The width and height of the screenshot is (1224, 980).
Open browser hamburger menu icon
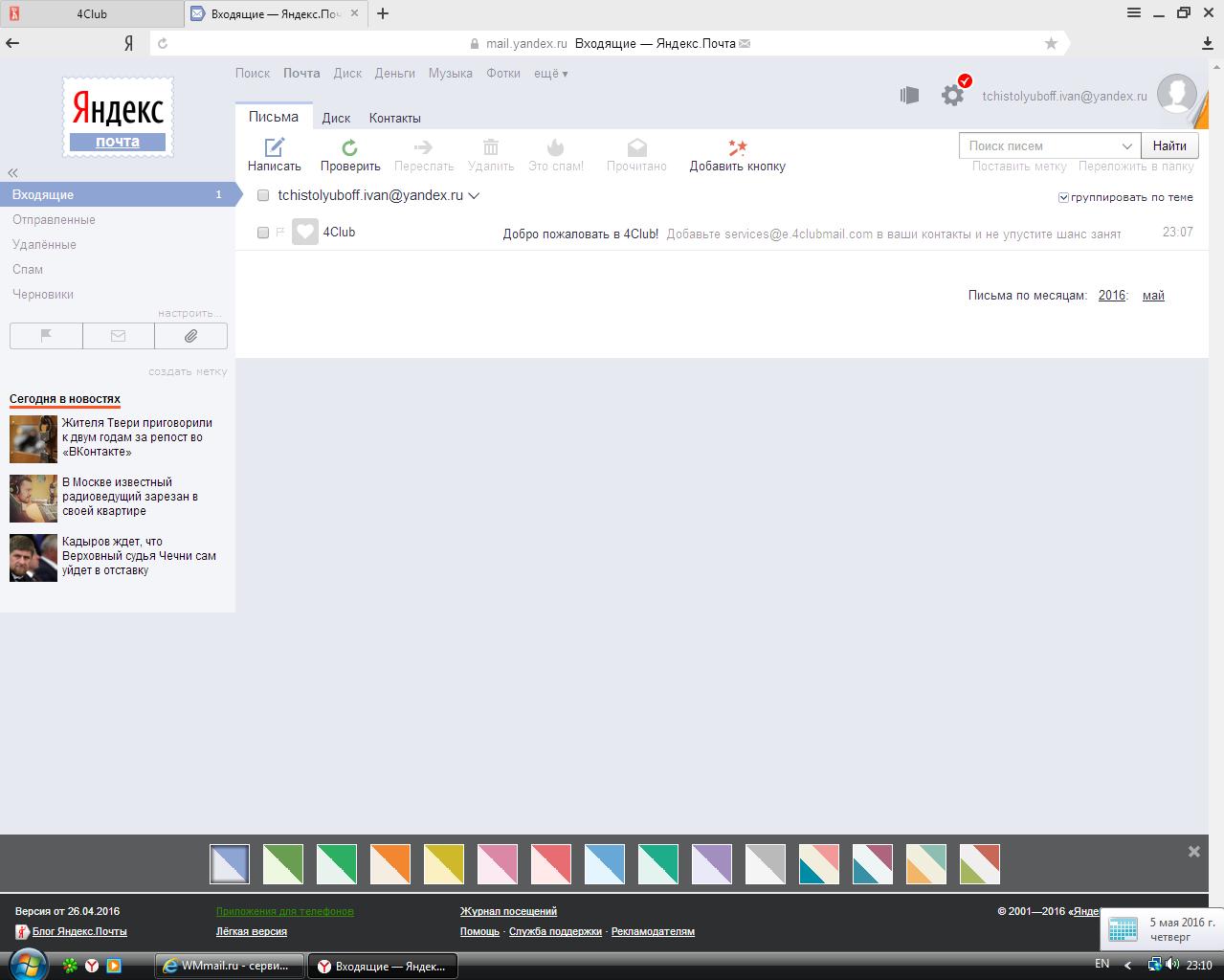coord(1134,13)
